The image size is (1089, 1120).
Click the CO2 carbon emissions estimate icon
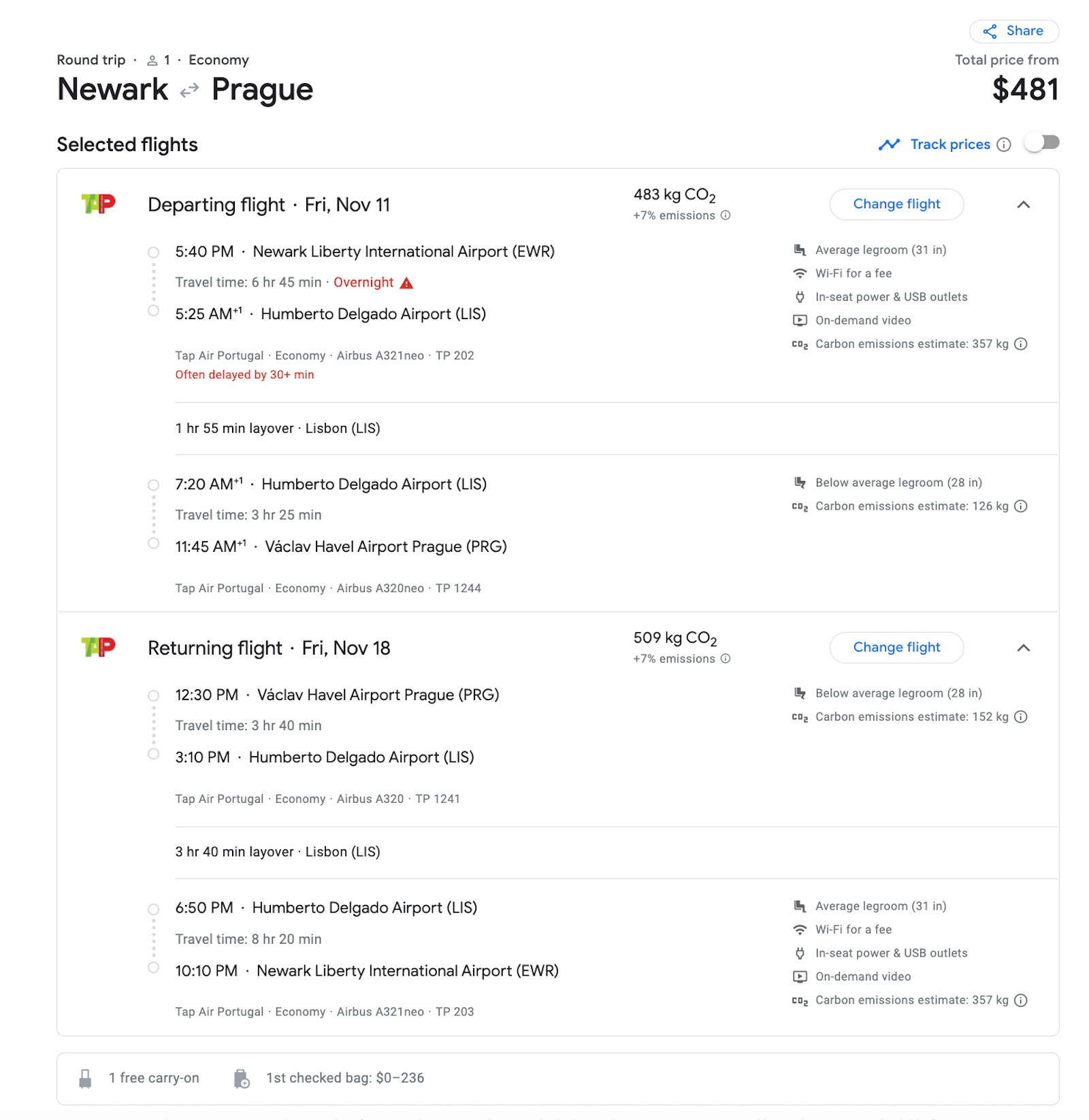[x=799, y=344]
